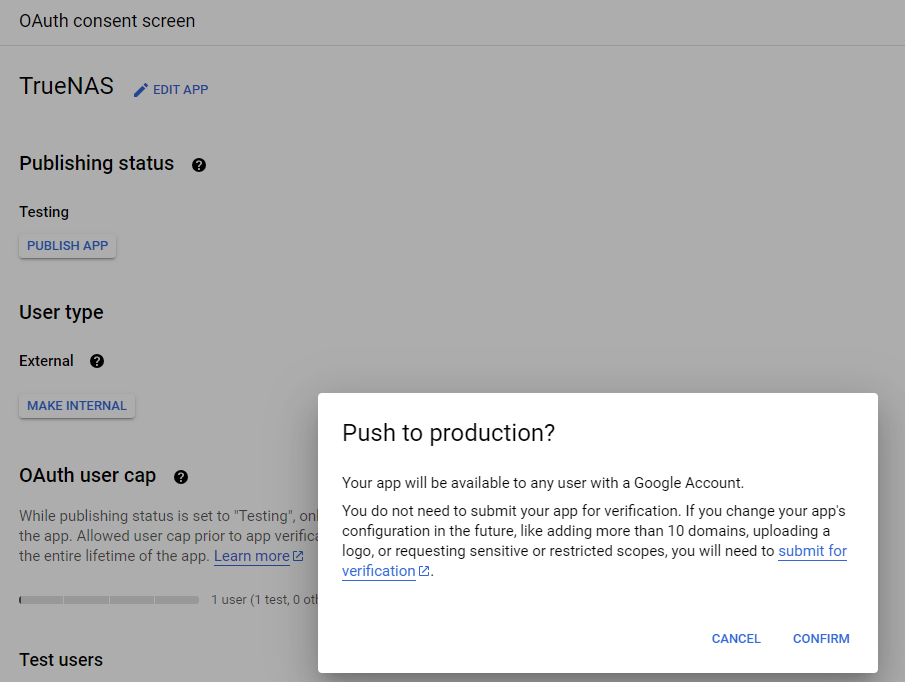This screenshot has height=682, width=905.
Task: Click the EDIT APP label
Action: tap(181, 90)
